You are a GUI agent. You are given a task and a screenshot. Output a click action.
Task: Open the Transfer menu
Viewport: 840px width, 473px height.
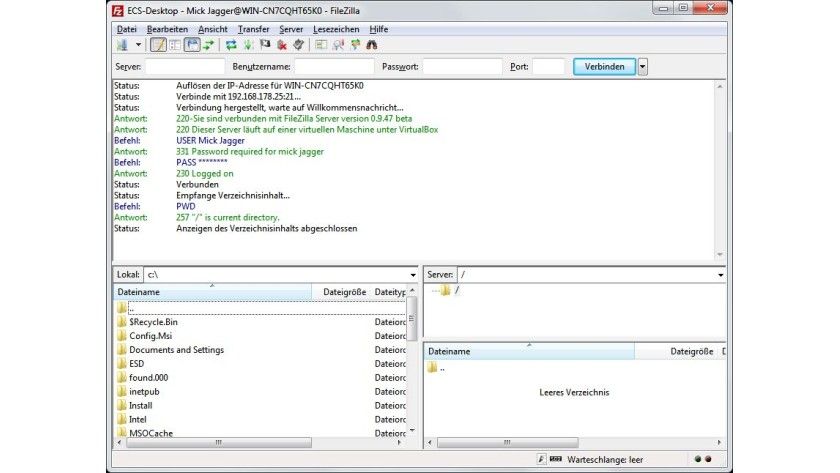coord(253,29)
